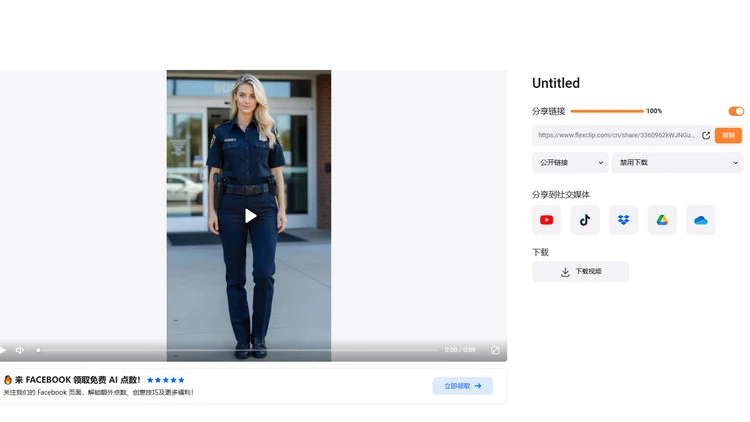The image size is (750, 422).
Task: Click the video progress seek bar
Action: pos(238,350)
